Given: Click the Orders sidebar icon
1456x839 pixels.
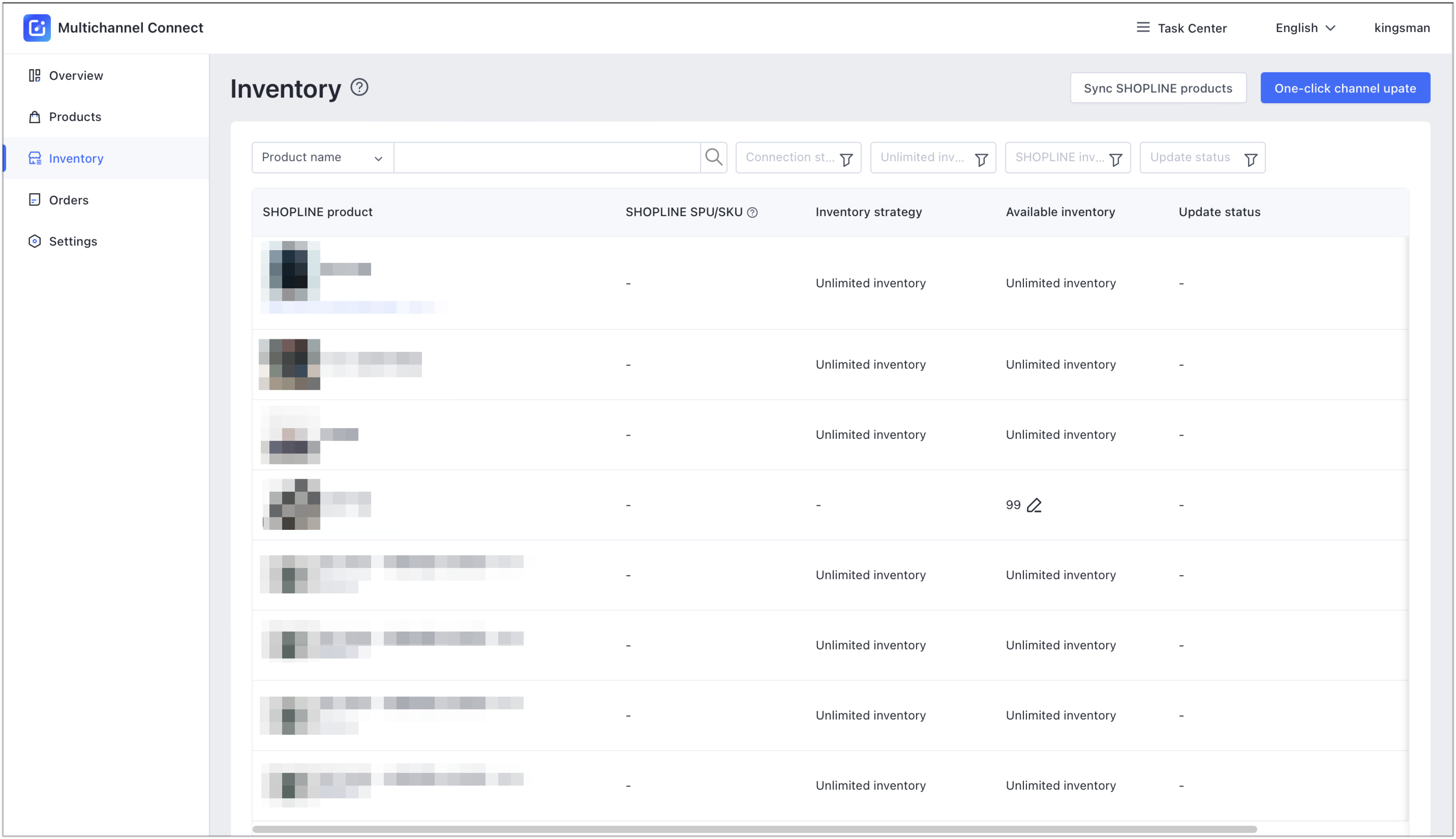Looking at the screenshot, I should (x=35, y=199).
